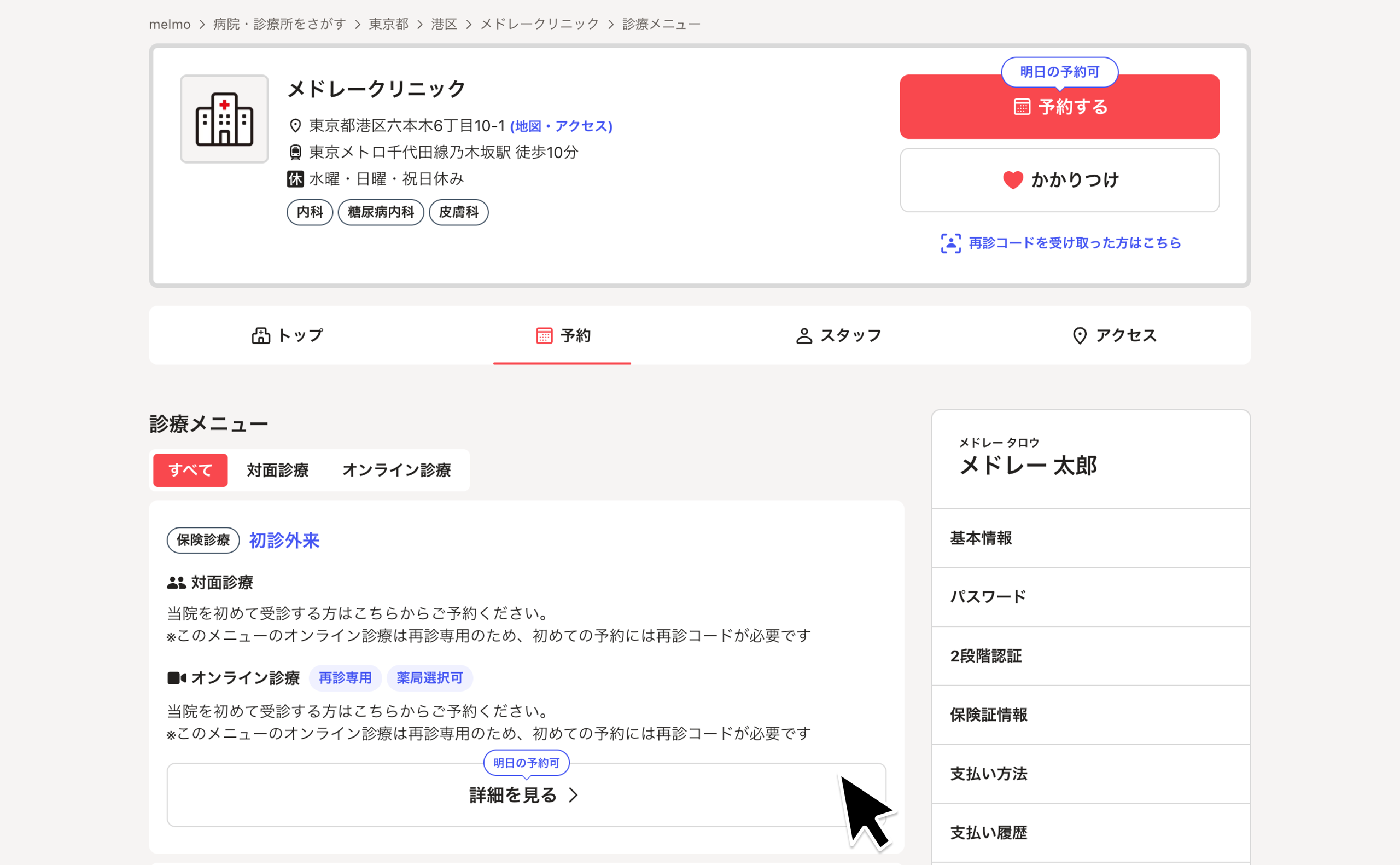This screenshot has height=865, width=1400.
Task: Click the 糖尿病内科 specialty tag
Action: pos(381,212)
